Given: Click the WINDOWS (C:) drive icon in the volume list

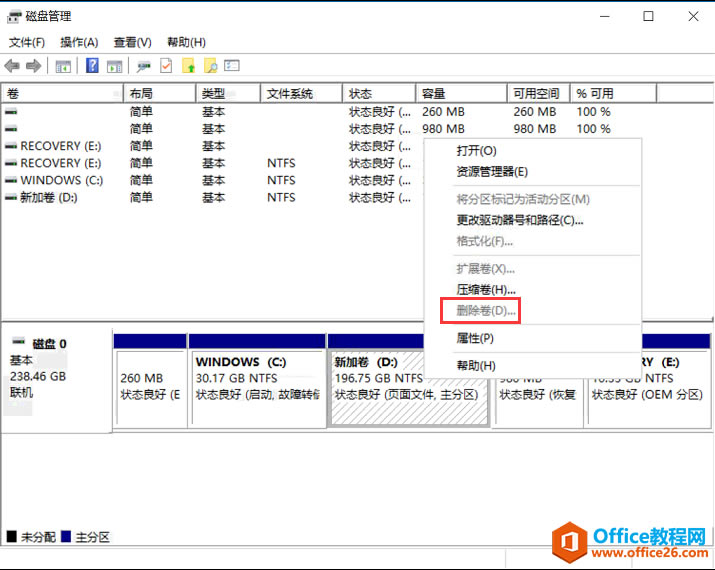Looking at the screenshot, I should [x=11, y=181].
